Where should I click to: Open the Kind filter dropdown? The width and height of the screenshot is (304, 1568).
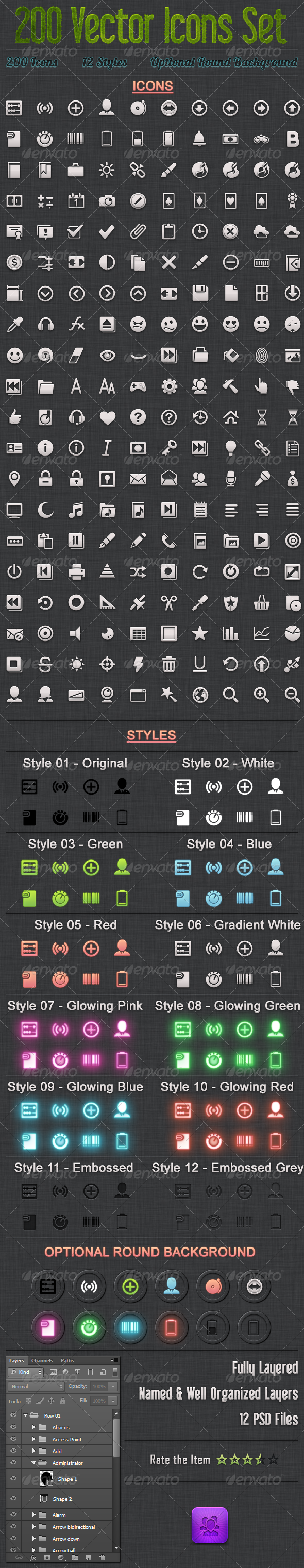[x=26, y=1372]
